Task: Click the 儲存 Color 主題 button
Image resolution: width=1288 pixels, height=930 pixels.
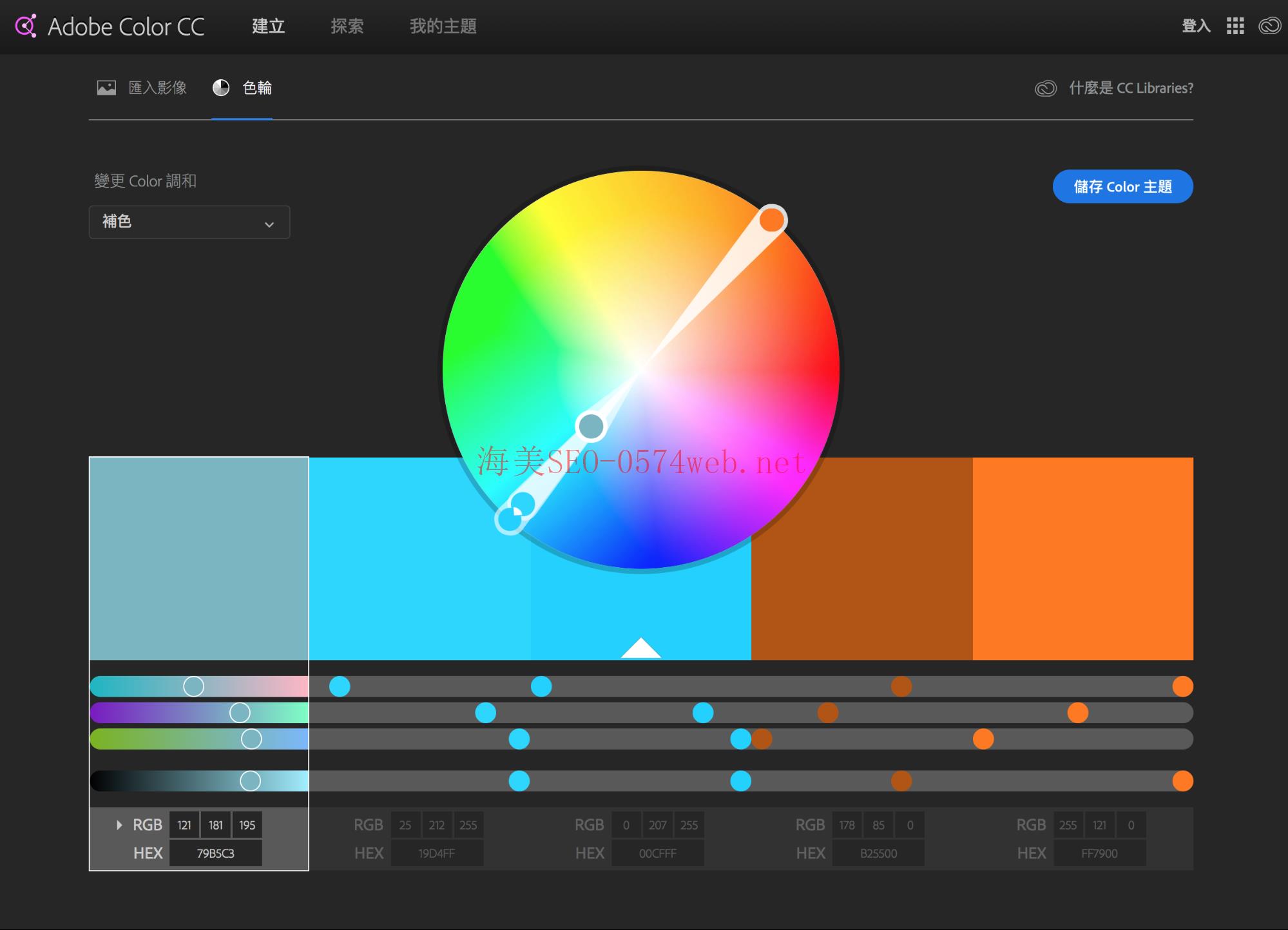Action: click(1123, 186)
